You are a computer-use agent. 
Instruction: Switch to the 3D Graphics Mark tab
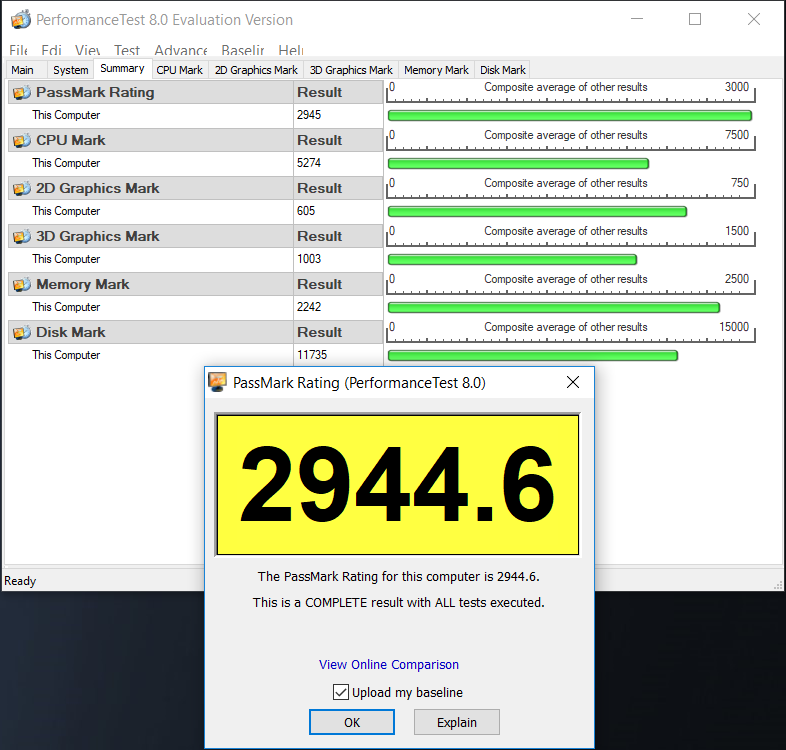(x=351, y=70)
